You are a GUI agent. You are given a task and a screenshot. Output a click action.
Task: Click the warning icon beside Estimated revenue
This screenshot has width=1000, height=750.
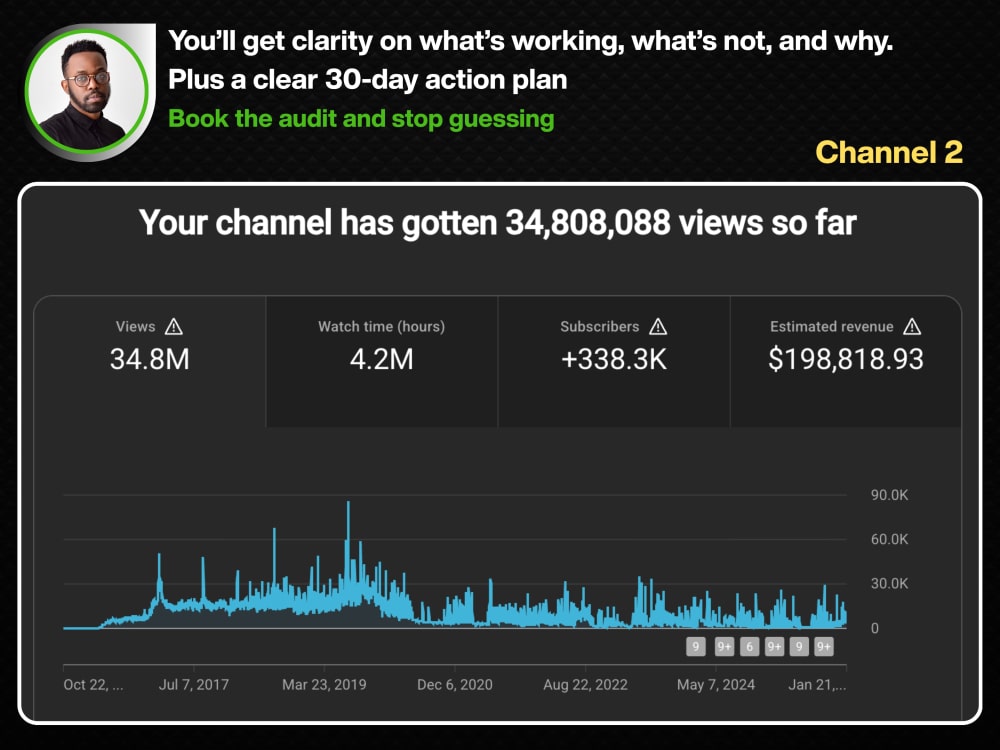[912, 327]
